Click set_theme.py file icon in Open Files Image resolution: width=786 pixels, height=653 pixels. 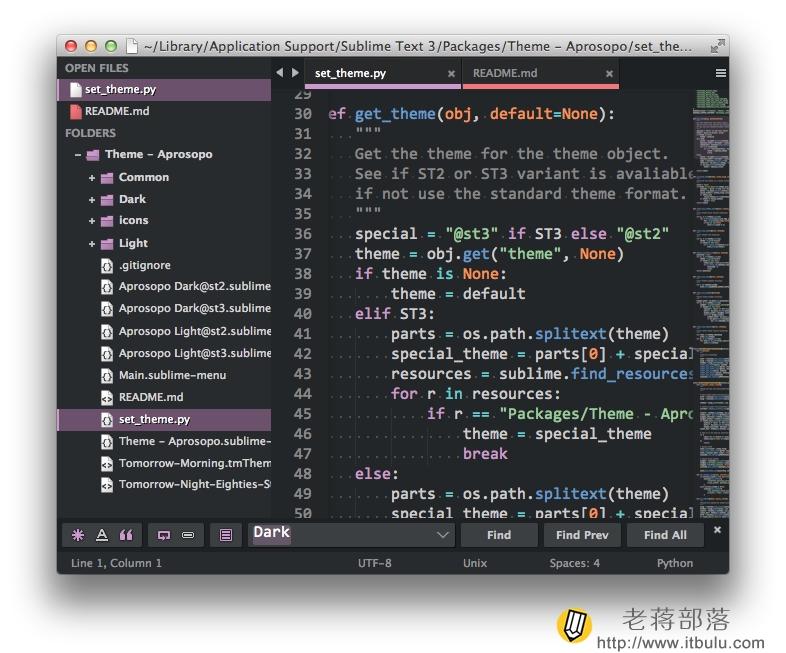(x=76, y=90)
